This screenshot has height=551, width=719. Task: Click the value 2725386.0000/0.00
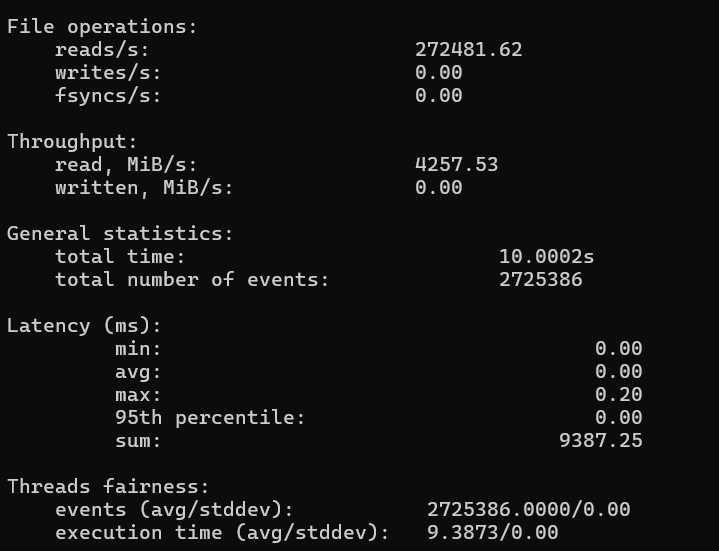(x=528, y=510)
